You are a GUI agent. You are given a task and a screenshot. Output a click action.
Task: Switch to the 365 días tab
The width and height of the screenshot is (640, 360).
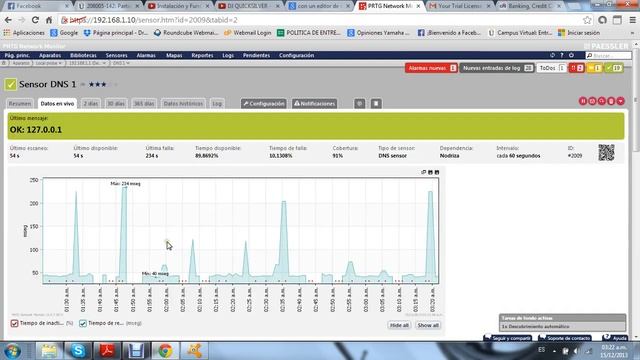144,104
